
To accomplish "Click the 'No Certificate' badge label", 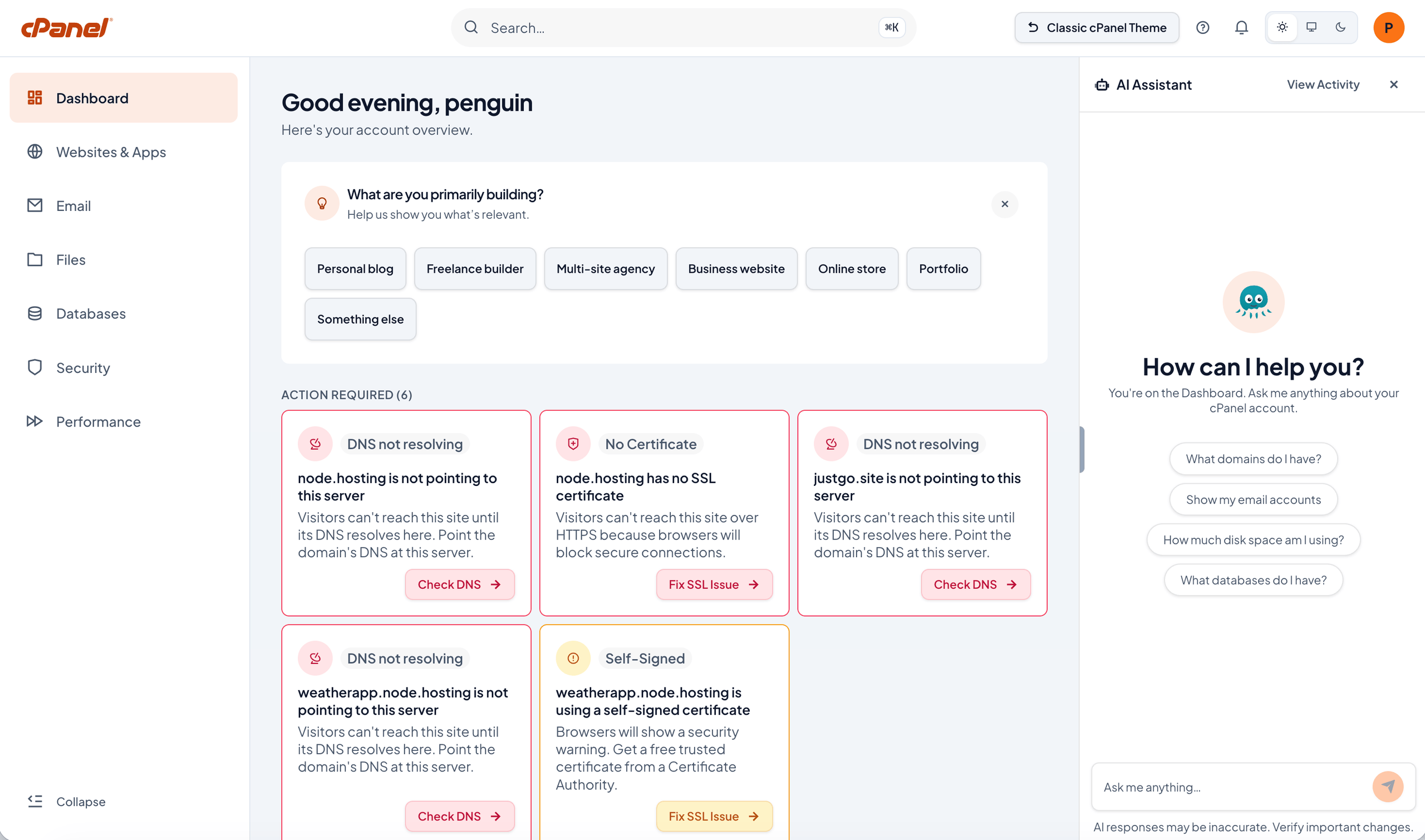I will coord(651,444).
